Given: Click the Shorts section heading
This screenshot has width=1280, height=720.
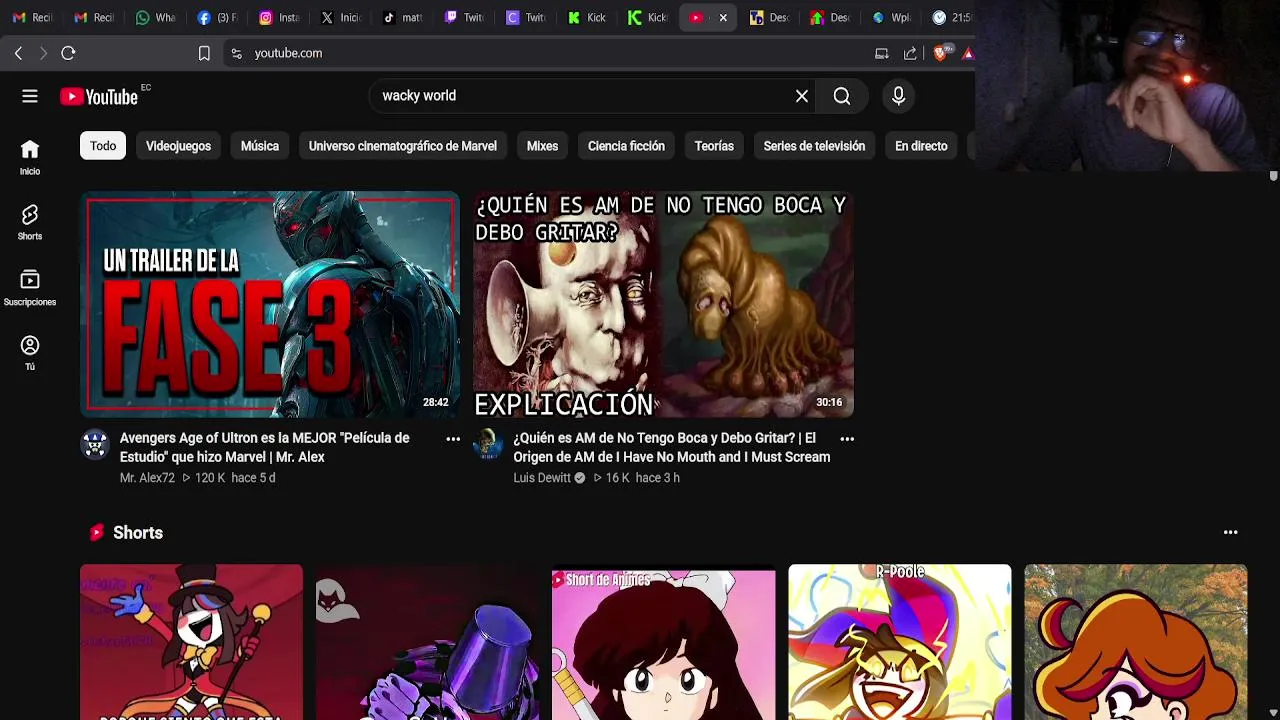Looking at the screenshot, I should coord(138,533).
